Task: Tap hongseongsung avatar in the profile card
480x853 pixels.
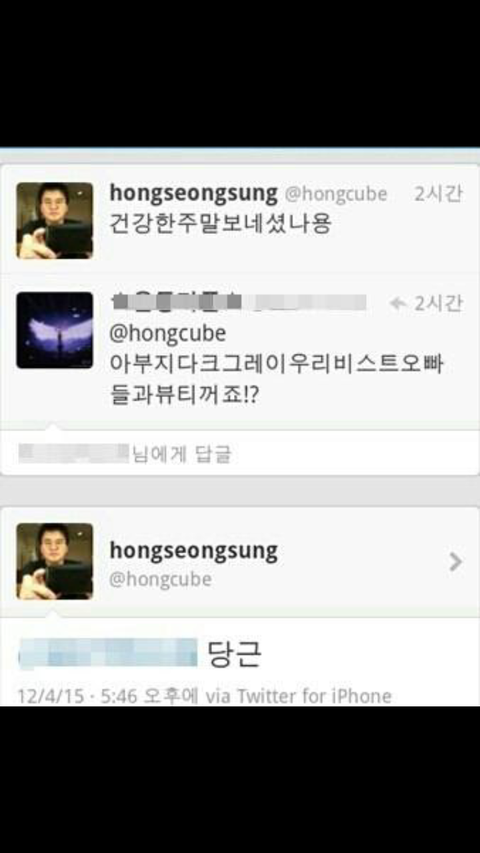Action: [54, 561]
